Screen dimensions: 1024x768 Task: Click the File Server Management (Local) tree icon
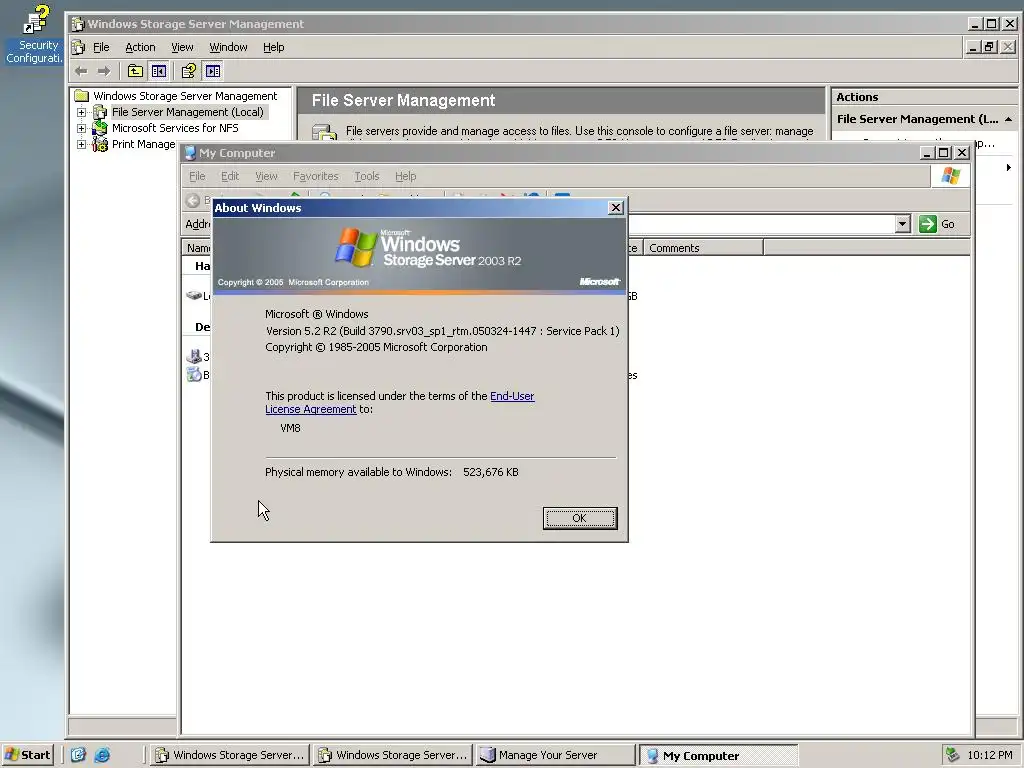click(x=100, y=112)
